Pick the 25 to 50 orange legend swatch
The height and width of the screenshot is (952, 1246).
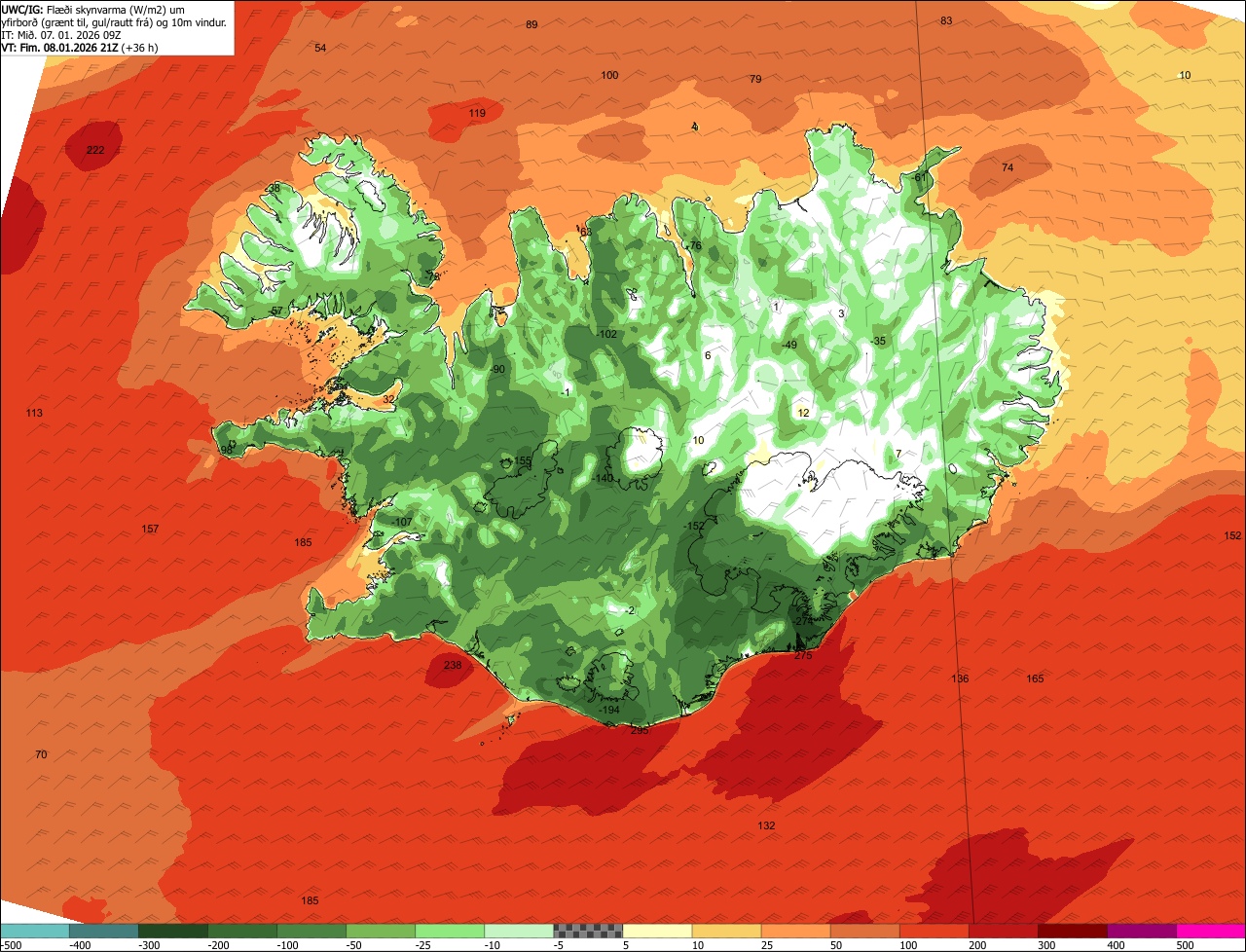[x=795, y=931]
